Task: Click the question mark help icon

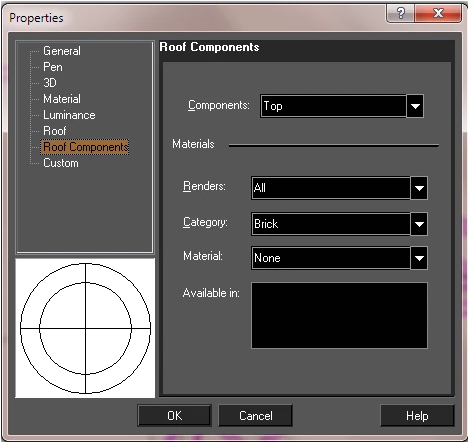Action: point(400,13)
